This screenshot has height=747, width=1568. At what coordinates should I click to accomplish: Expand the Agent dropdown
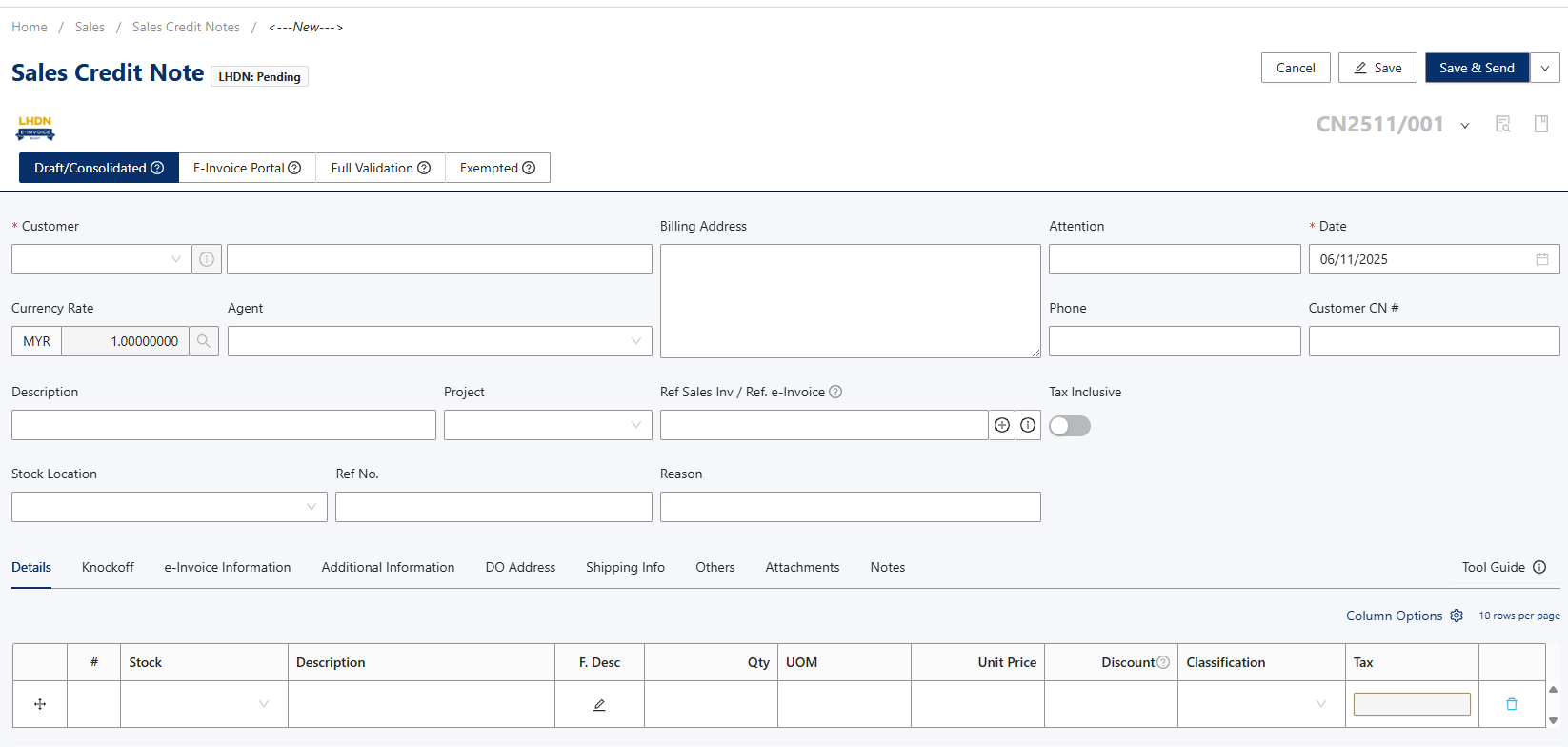[x=439, y=341]
